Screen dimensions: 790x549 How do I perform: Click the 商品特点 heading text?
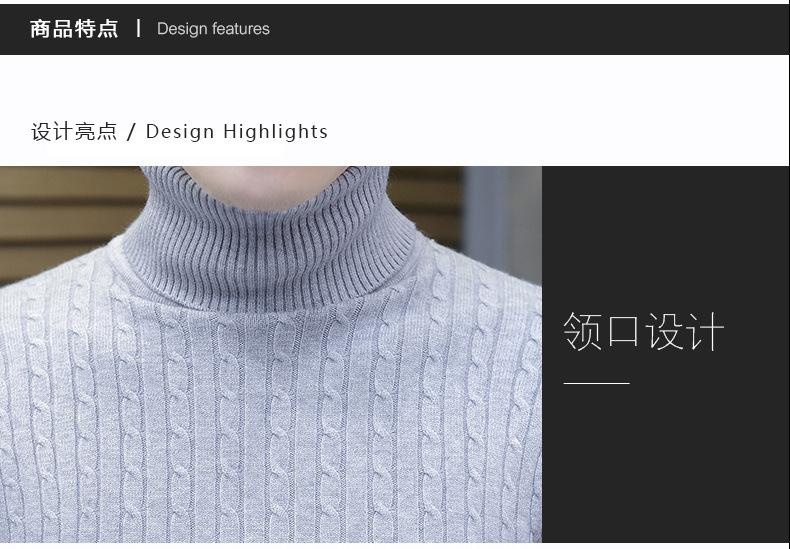[x=73, y=29]
